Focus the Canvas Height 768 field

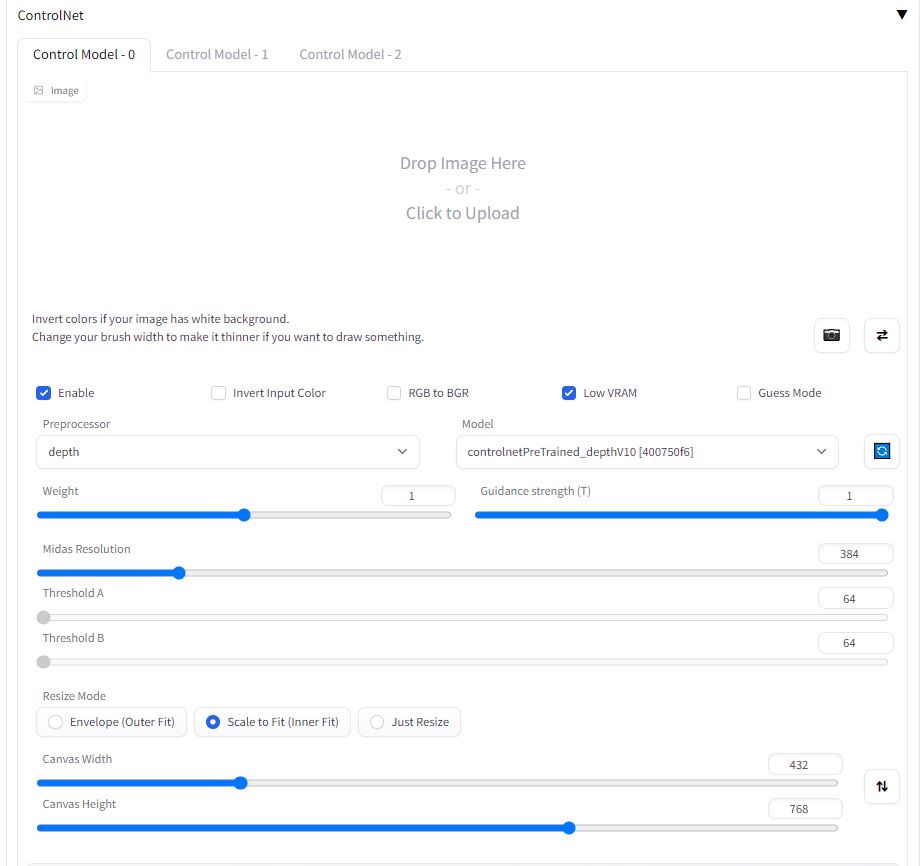[x=805, y=809]
